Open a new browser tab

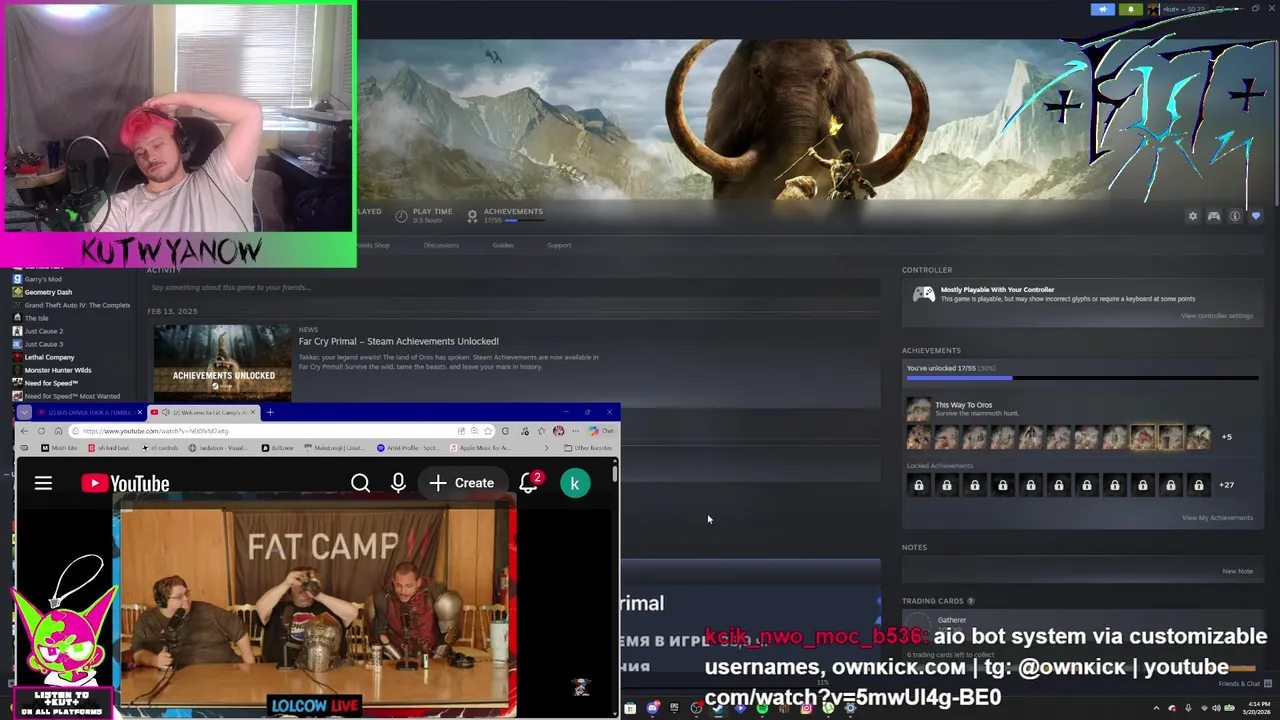(x=269, y=412)
